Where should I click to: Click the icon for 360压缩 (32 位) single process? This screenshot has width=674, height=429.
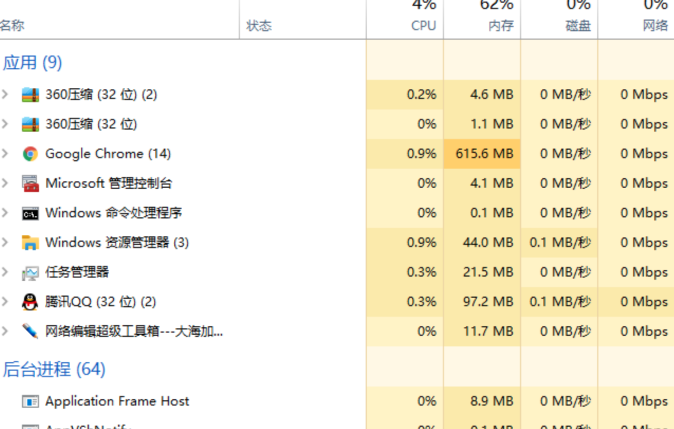30,124
